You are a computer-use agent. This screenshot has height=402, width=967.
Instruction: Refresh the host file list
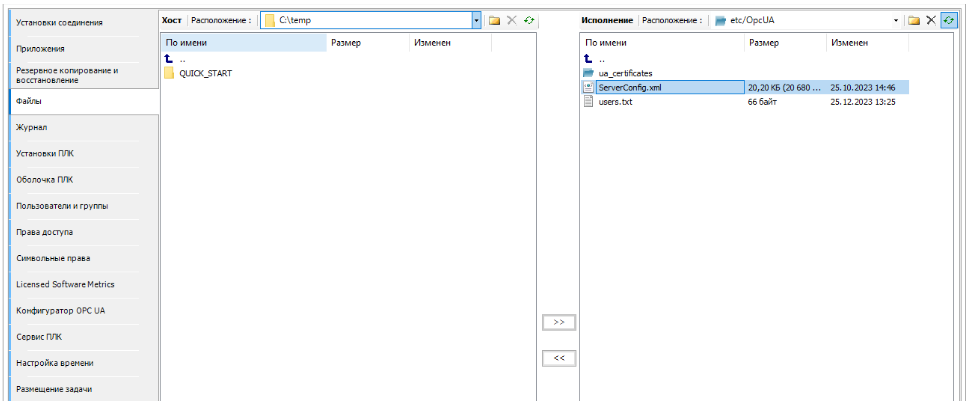pyautogui.click(x=528, y=20)
